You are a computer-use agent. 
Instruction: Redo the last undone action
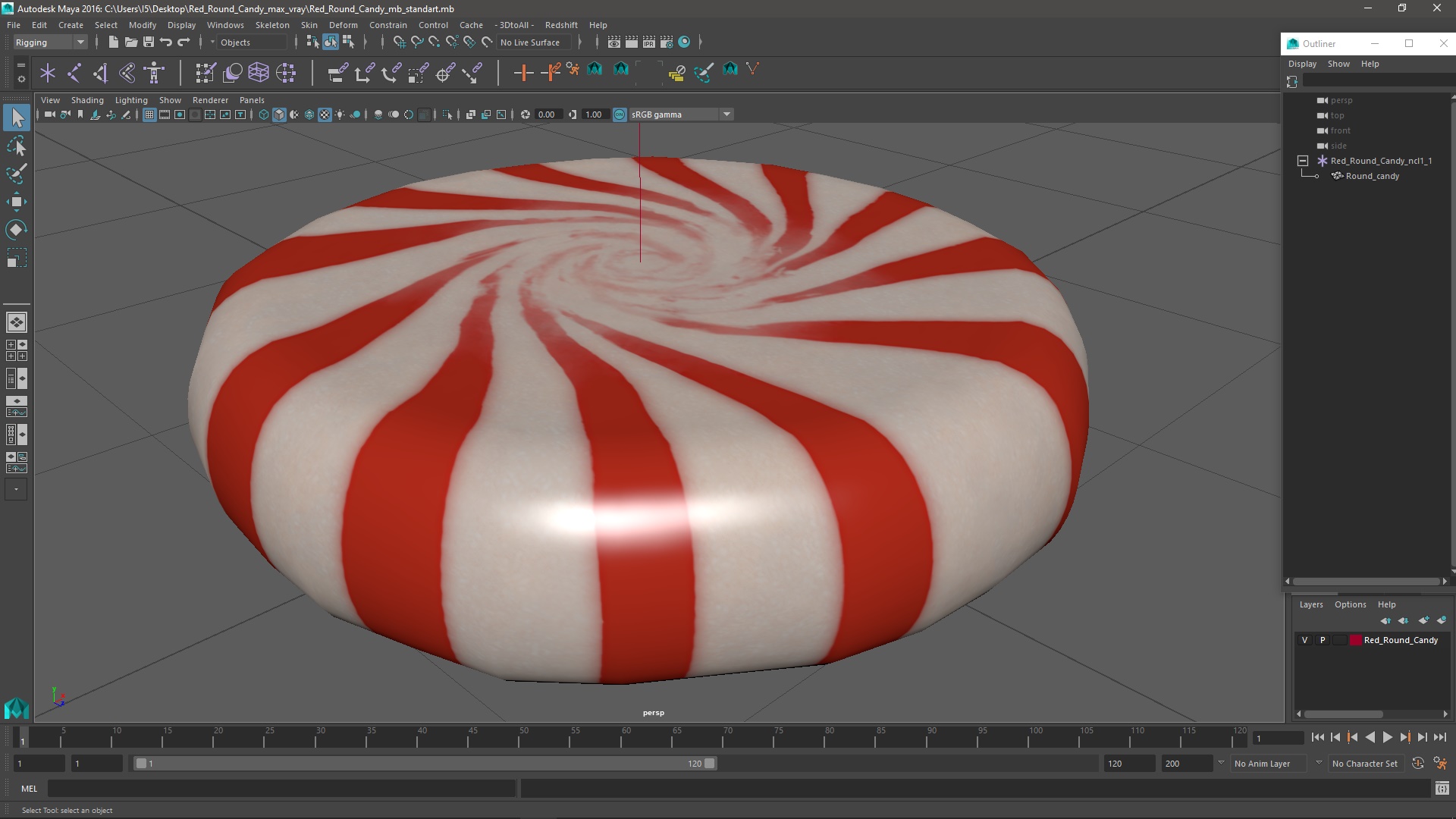pos(184,42)
